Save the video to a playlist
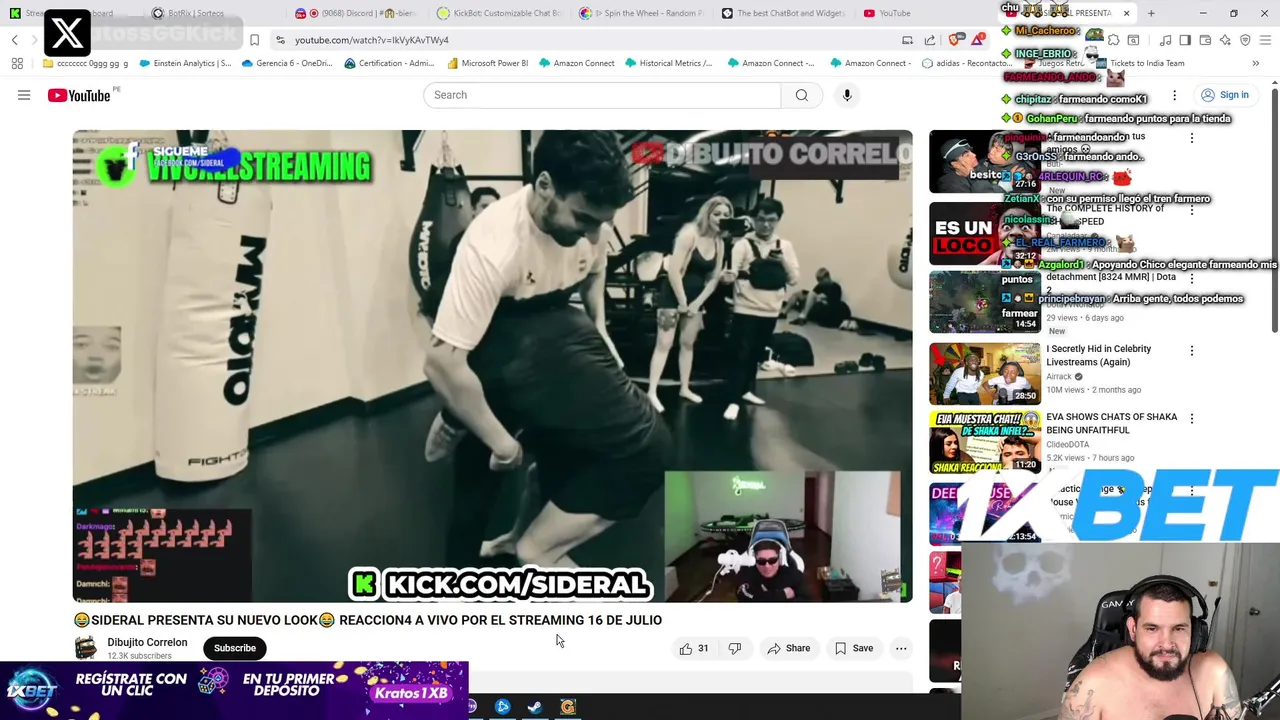The width and height of the screenshot is (1280, 720). 854,648
